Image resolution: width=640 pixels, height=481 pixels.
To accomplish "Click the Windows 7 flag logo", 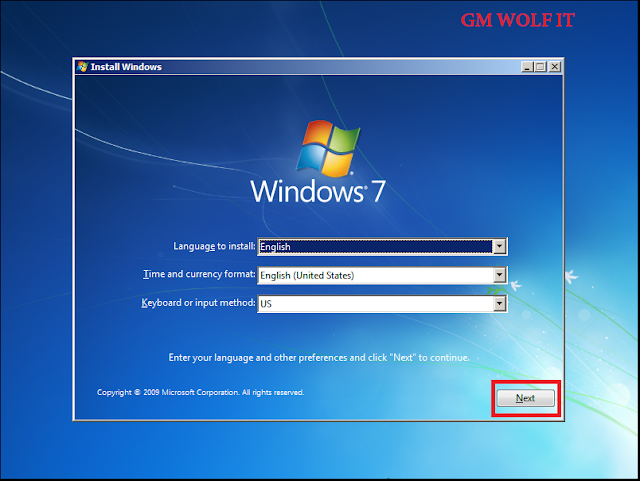I will [x=328, y=148].
